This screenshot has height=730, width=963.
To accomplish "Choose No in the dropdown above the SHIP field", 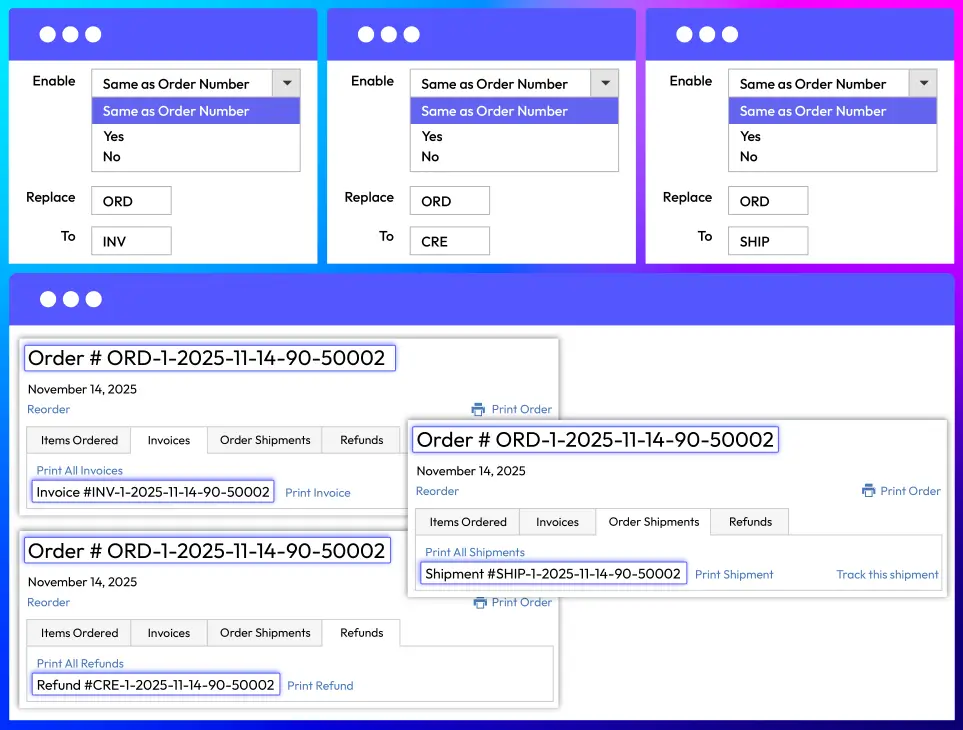I will click(748, 157).
